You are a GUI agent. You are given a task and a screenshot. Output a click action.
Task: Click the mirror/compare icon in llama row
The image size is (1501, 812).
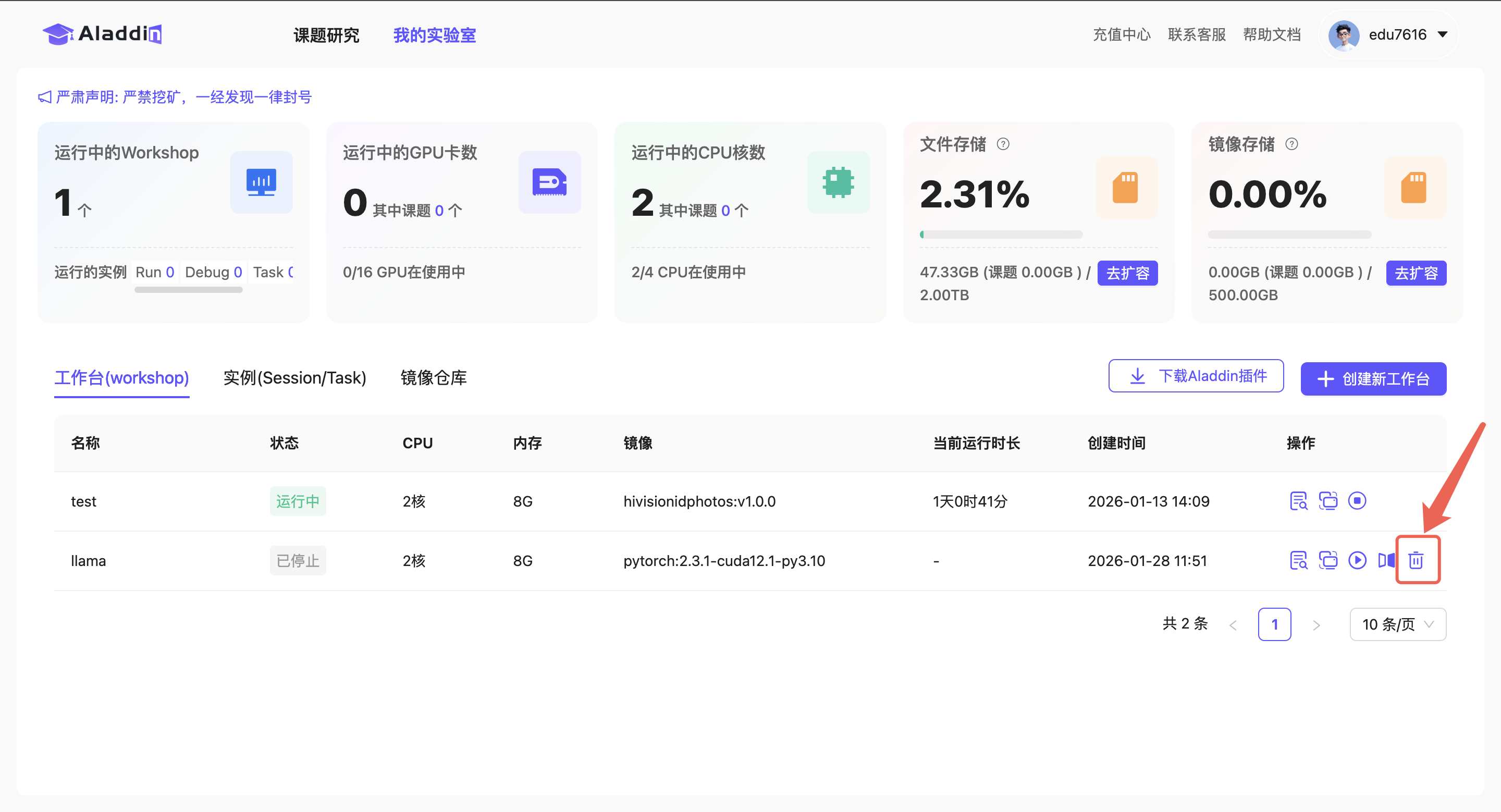click(1386, 560)
